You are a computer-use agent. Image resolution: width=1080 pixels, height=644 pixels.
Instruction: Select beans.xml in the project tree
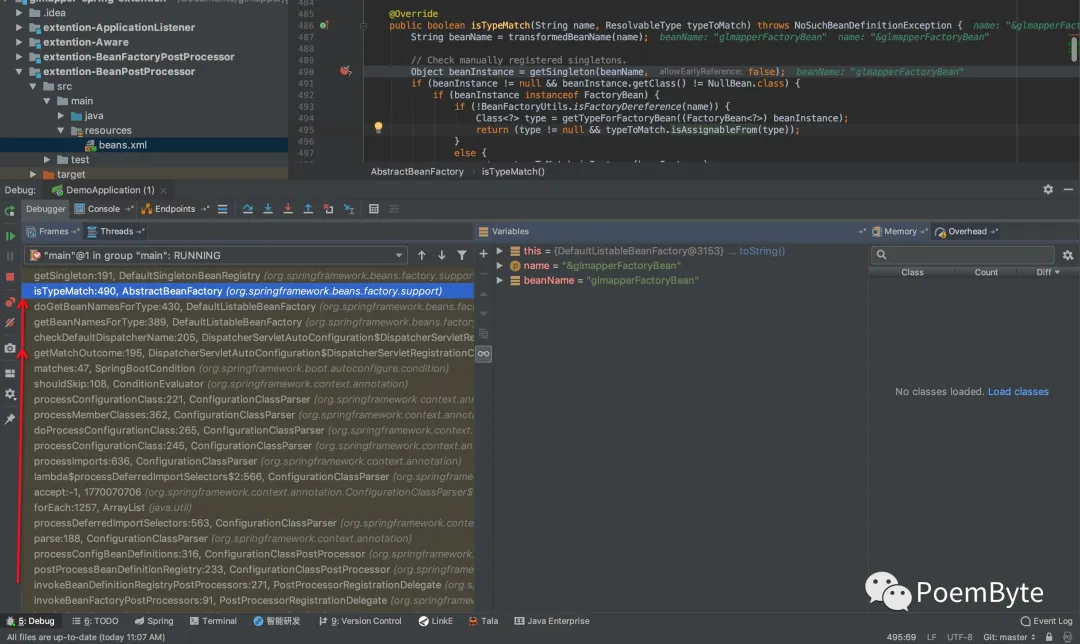point(122,145)
